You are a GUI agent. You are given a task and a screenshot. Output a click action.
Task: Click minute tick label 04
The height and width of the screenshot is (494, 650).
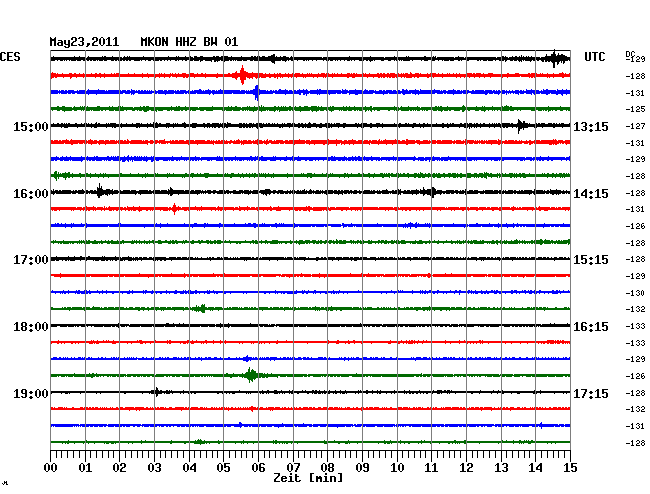point(189,468)
